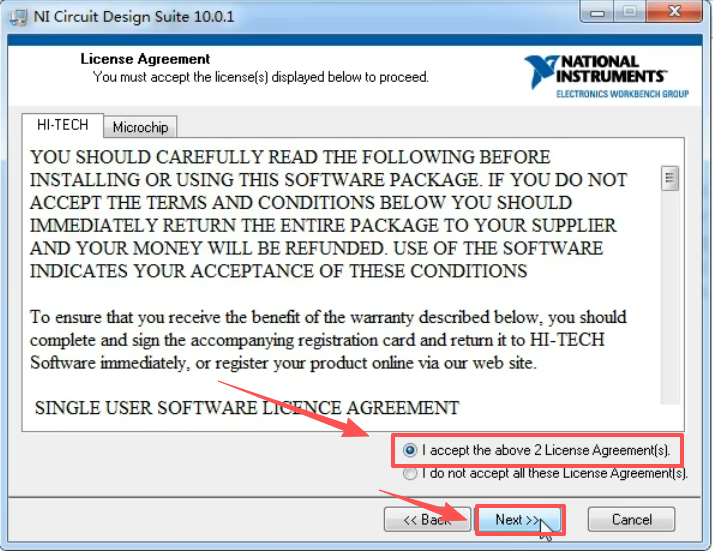Image resolution: width=713 pixels, height=551 pixels.
Task: Click the 'License Agreement' heading
Action: coord(145,59)
